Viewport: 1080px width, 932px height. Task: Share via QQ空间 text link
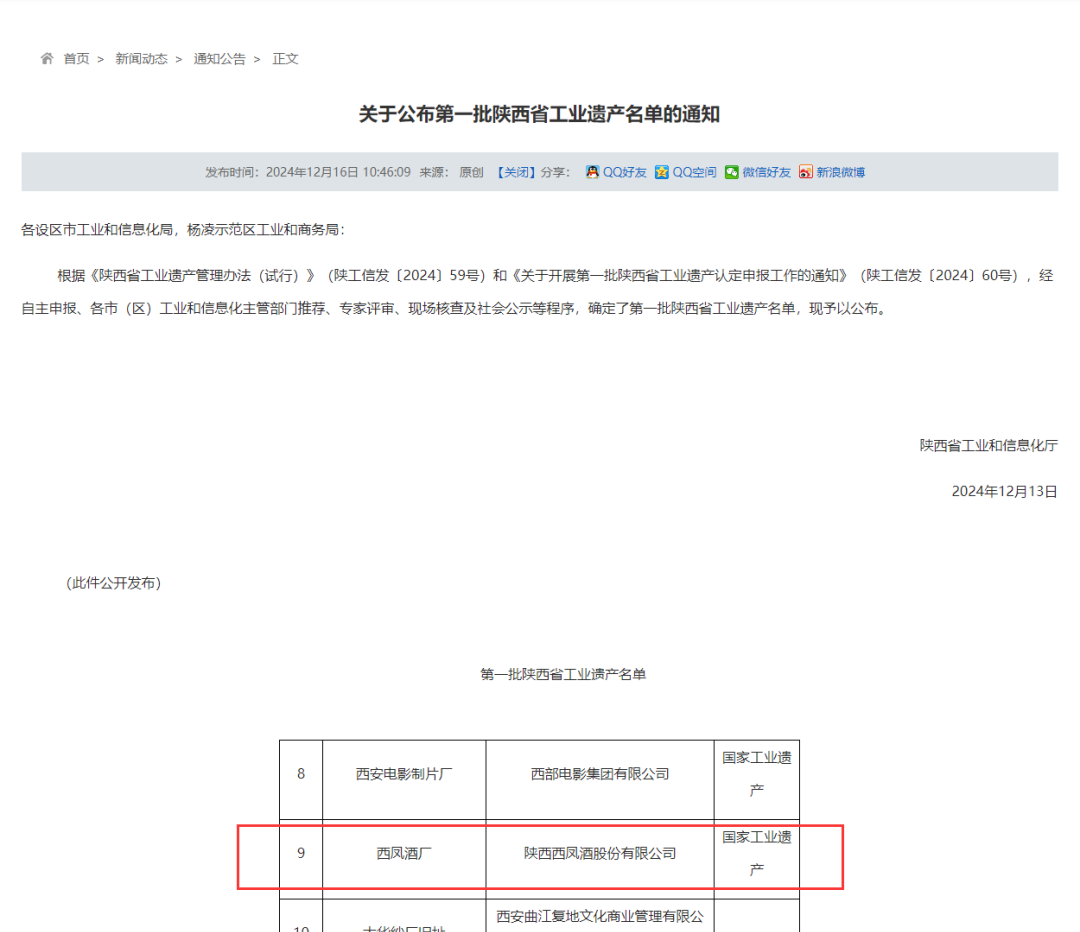(x=694, y=172)
